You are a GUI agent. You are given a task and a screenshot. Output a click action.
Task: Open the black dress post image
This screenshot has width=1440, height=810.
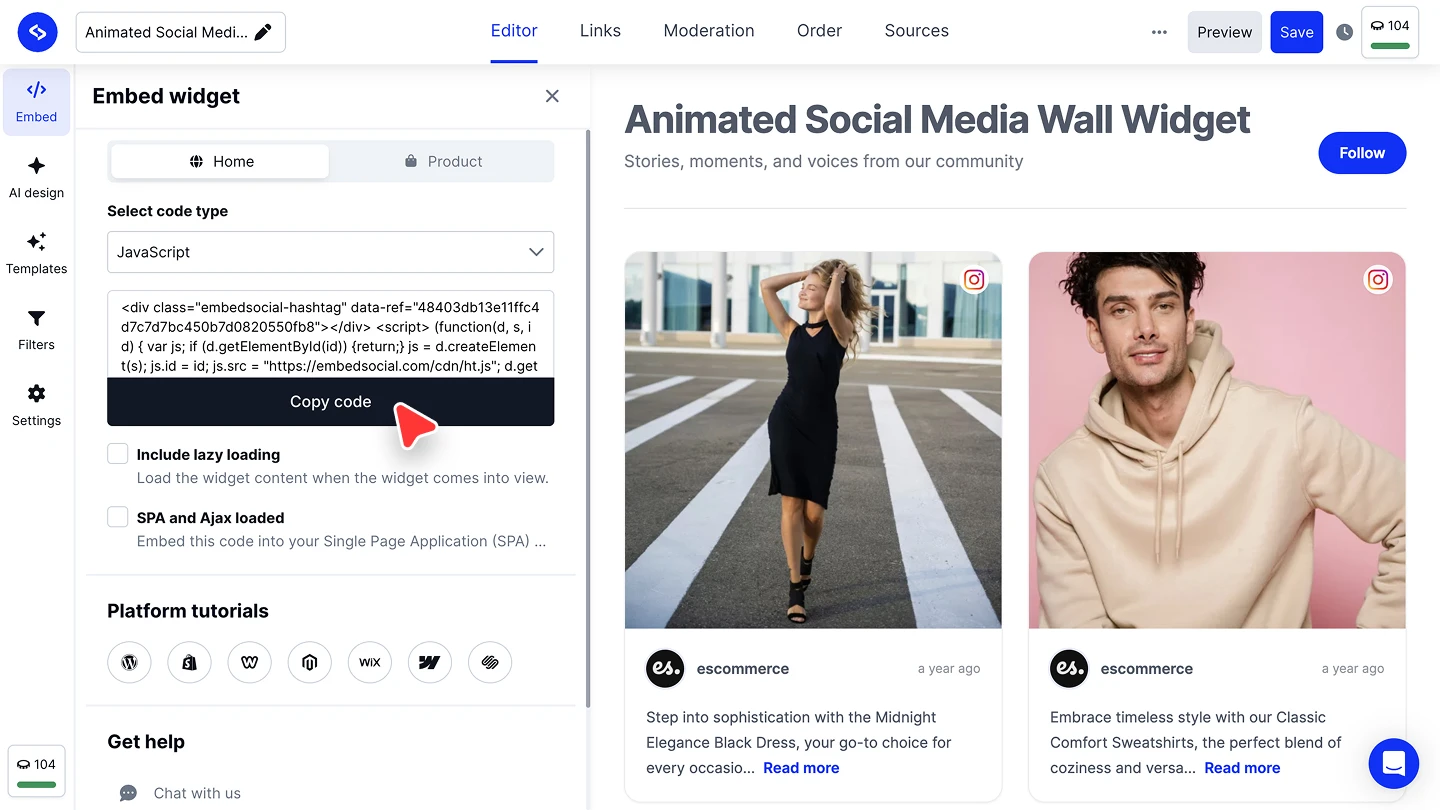coord(813,440)
